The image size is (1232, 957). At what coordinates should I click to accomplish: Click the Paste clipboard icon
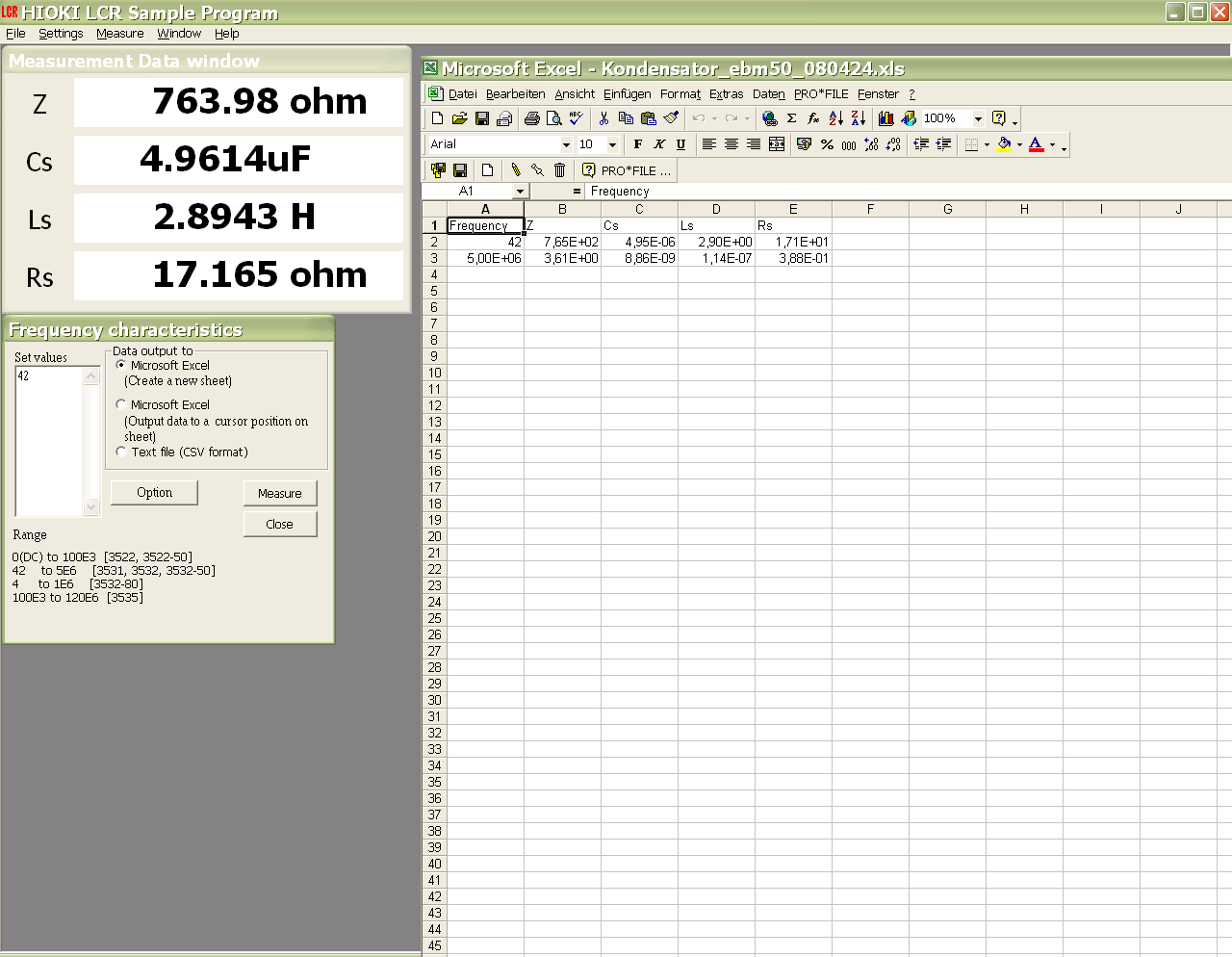pos(648,118)
